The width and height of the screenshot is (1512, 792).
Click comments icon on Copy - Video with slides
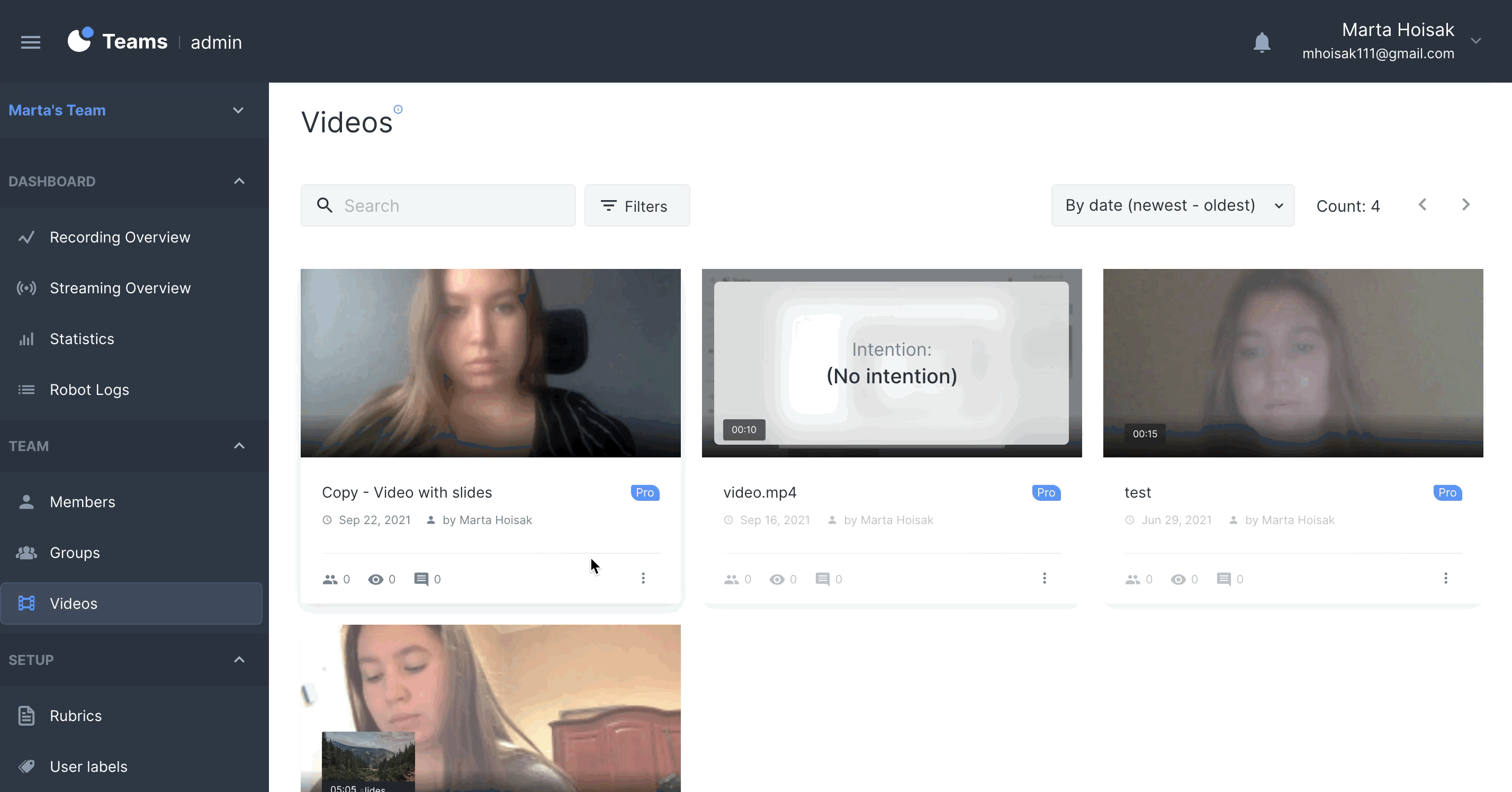421,580
